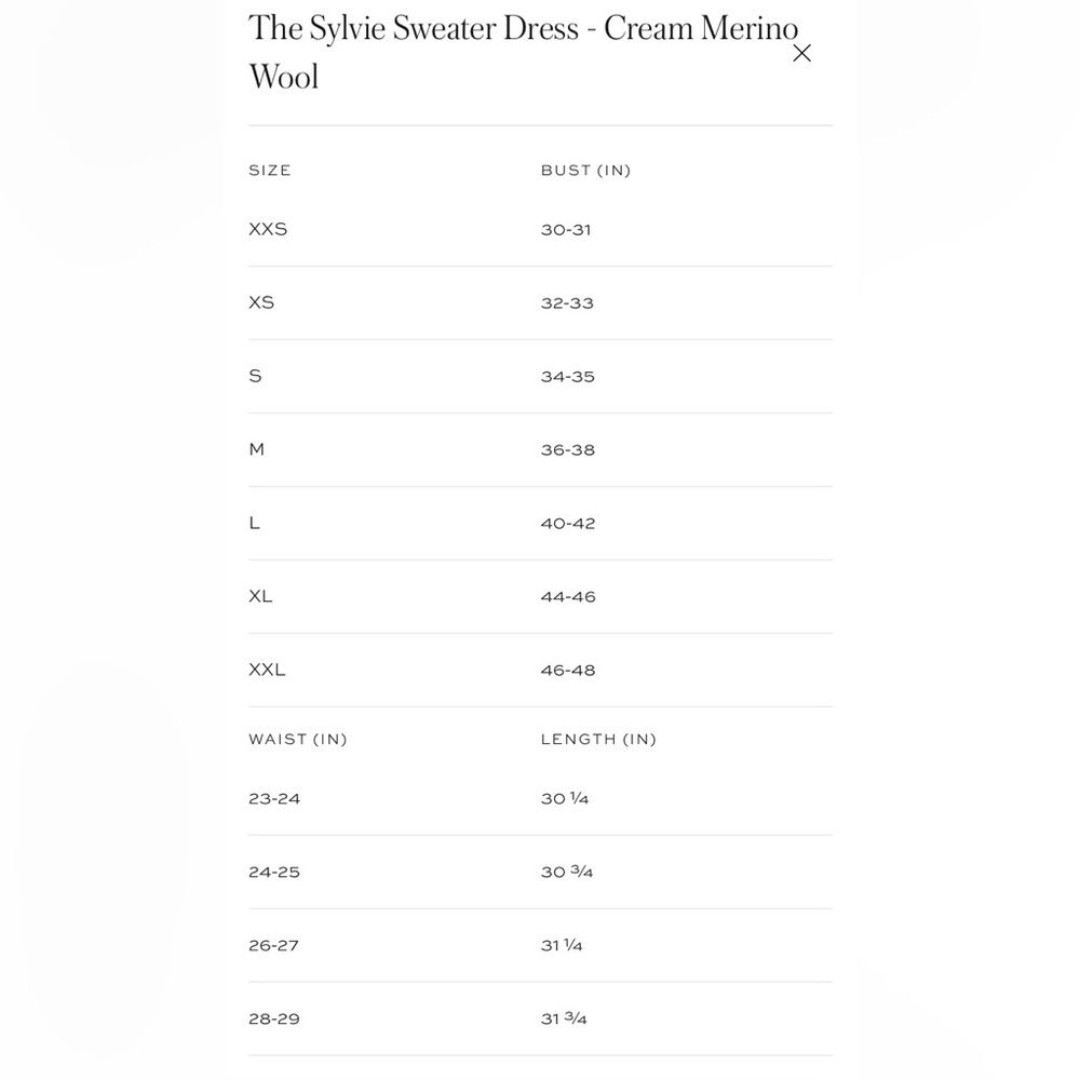
Task: Select the SIZE column header
Action: pyautogui.click(x=269, y=170)
